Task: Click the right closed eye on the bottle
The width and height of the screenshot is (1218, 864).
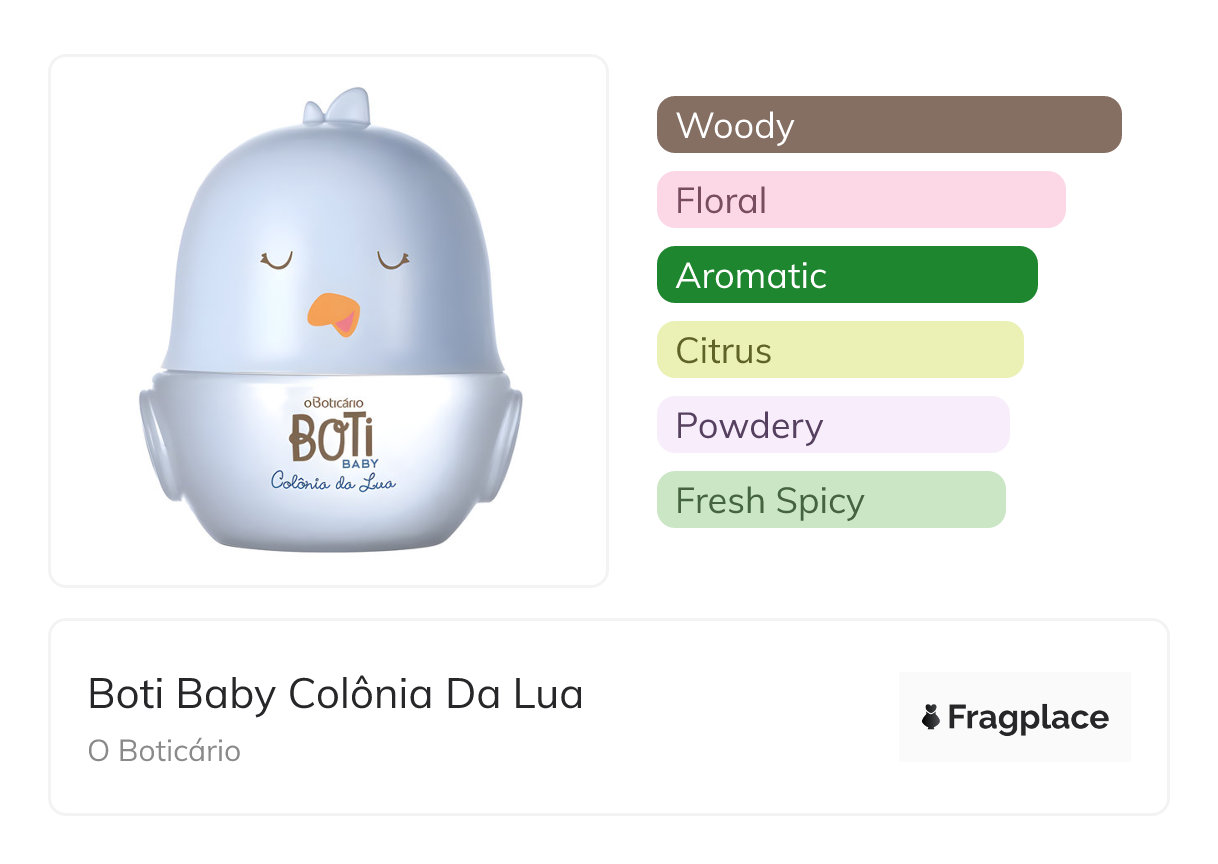Action: [x=393, y=261]
